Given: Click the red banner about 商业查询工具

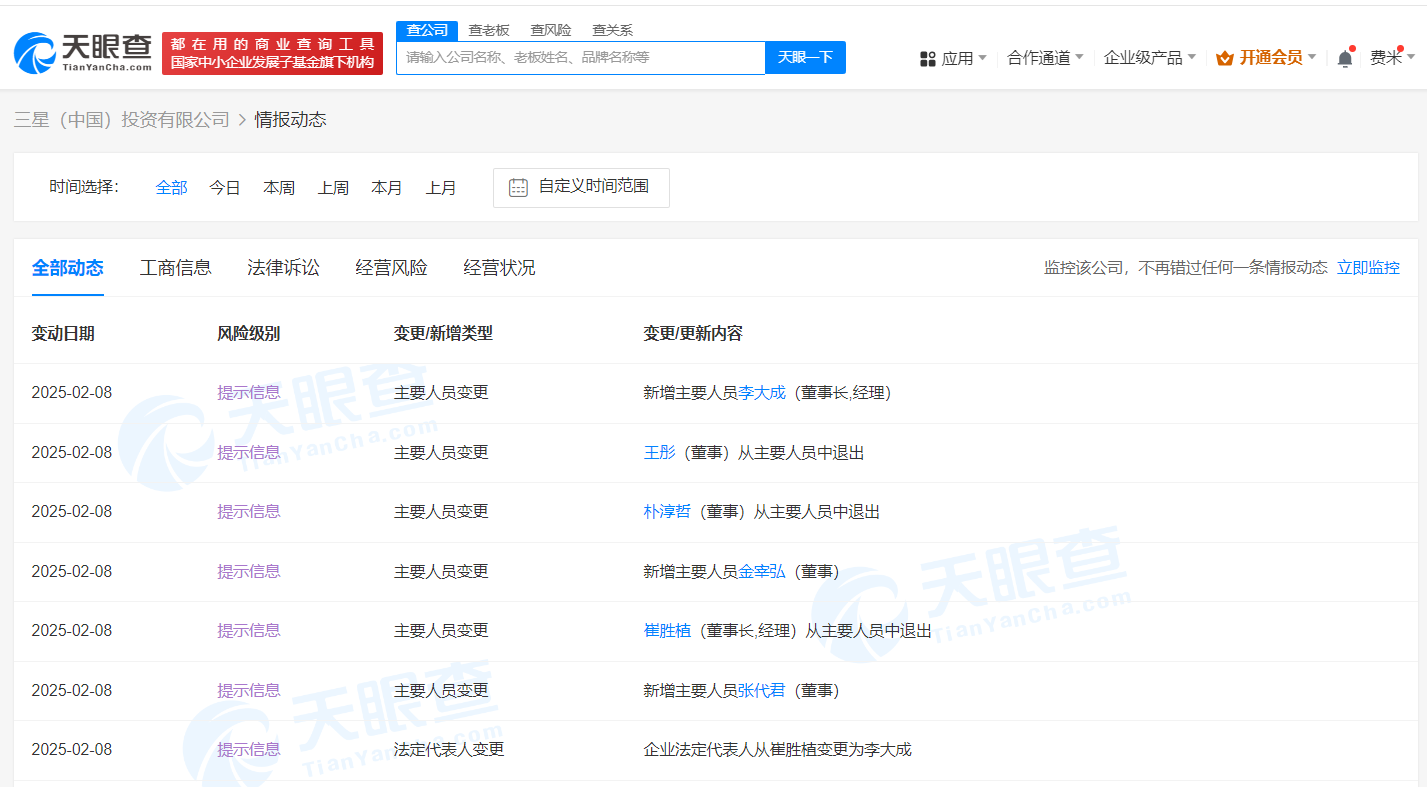Looking at the screenshot, I should pyautogui.click(x=272, y=53).
